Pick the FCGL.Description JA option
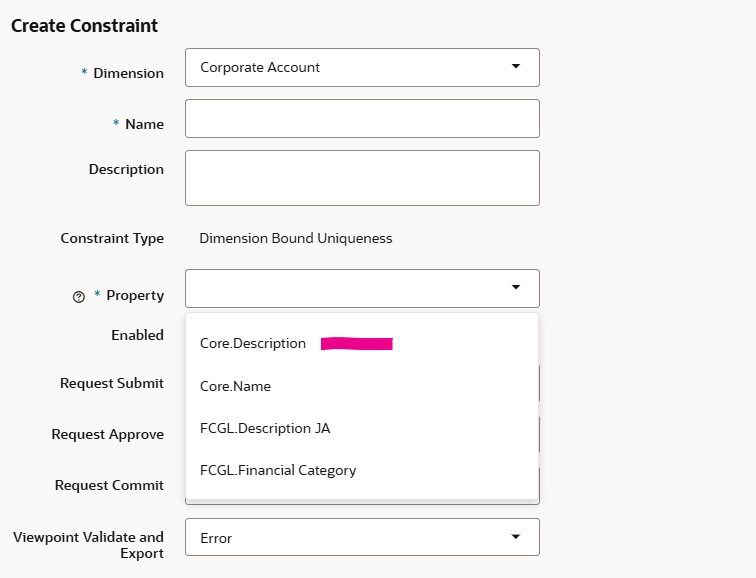The height and width of the screenshot is (578, 756). (x=265, y=428)
